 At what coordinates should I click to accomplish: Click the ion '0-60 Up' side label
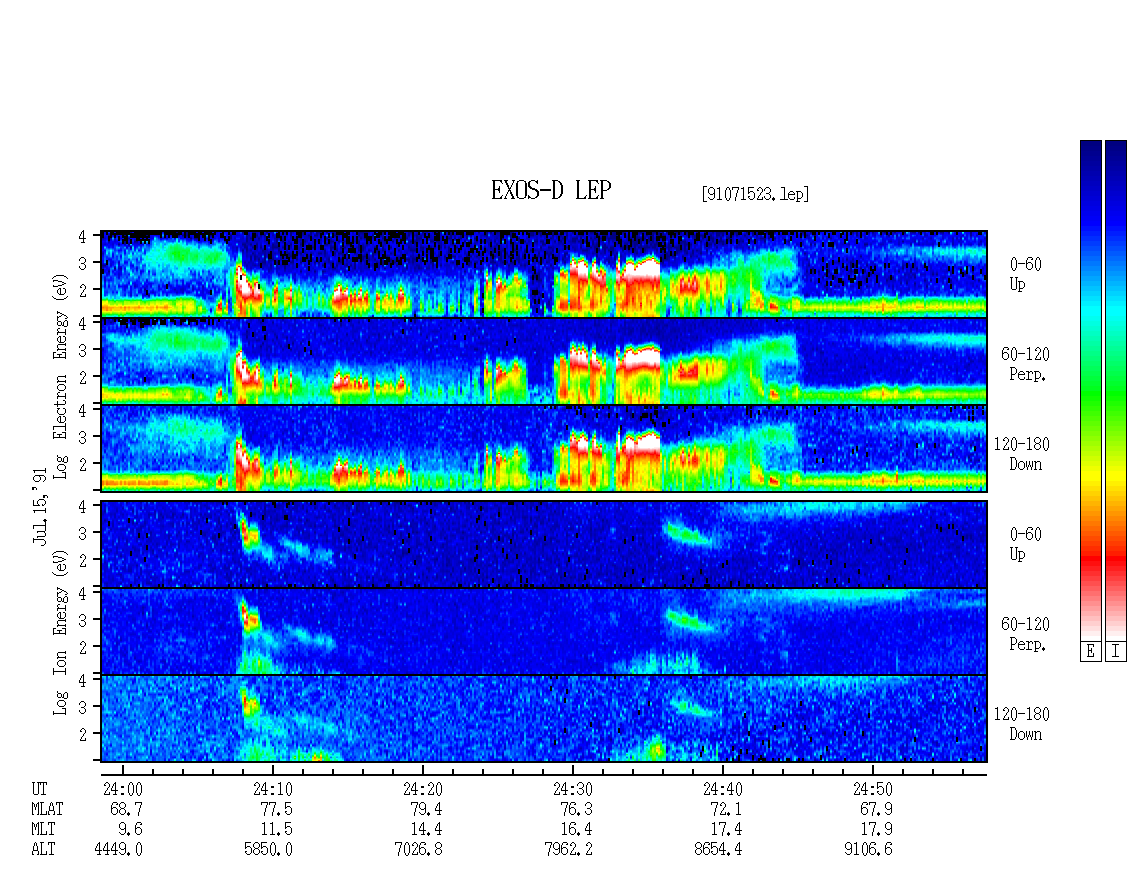tap(1025, 544)
